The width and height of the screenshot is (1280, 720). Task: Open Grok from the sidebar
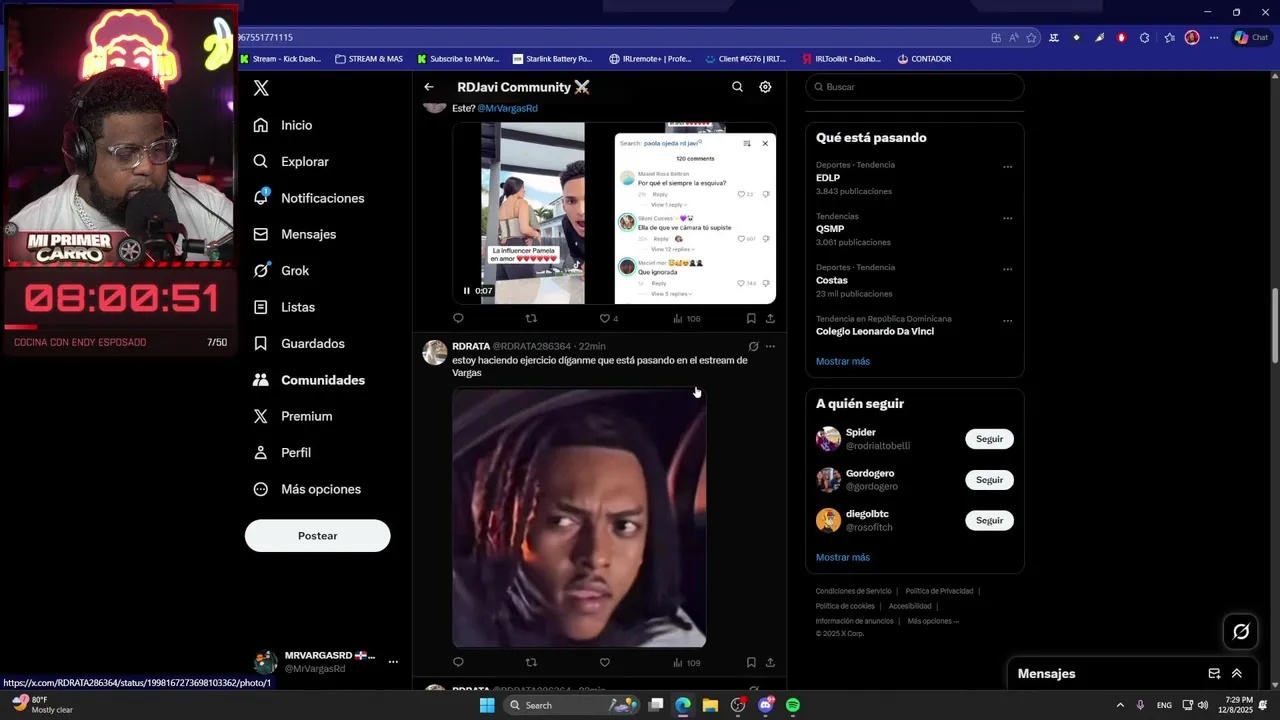(x=282, y=271)
